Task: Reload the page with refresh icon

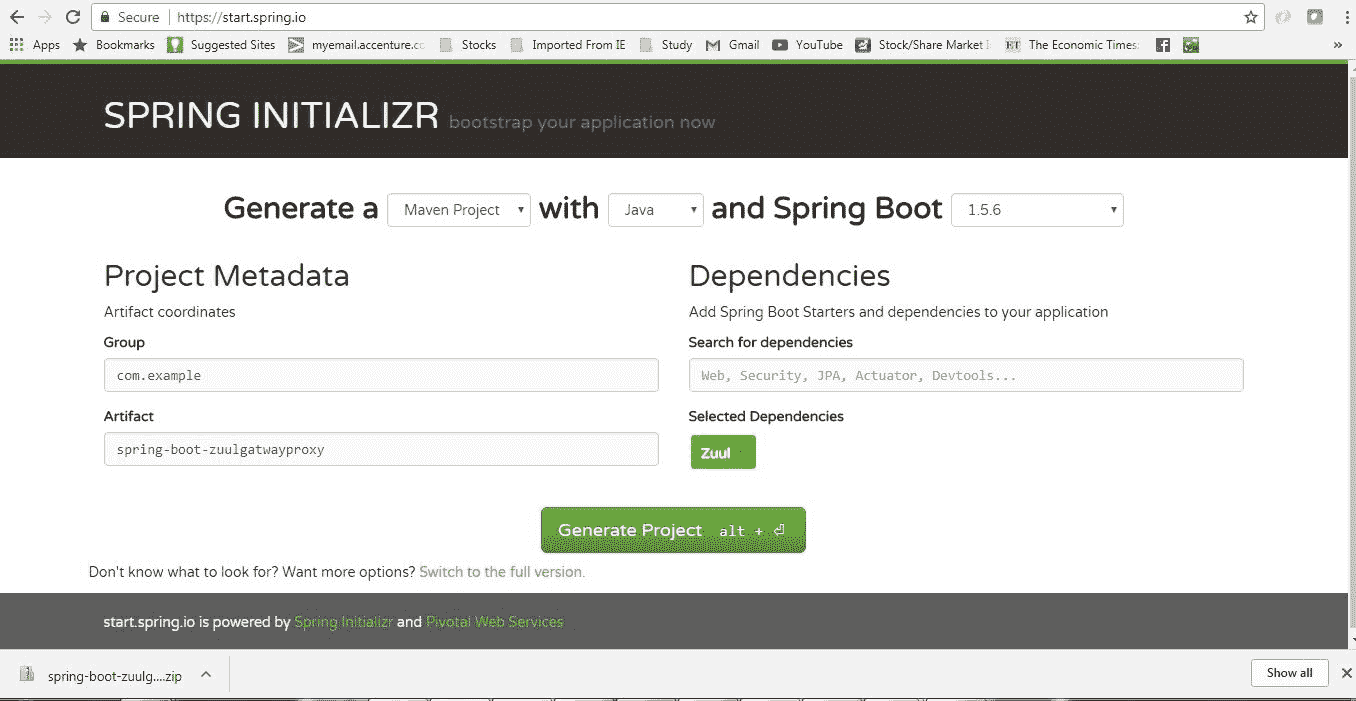Action: [x=73, y=17]
